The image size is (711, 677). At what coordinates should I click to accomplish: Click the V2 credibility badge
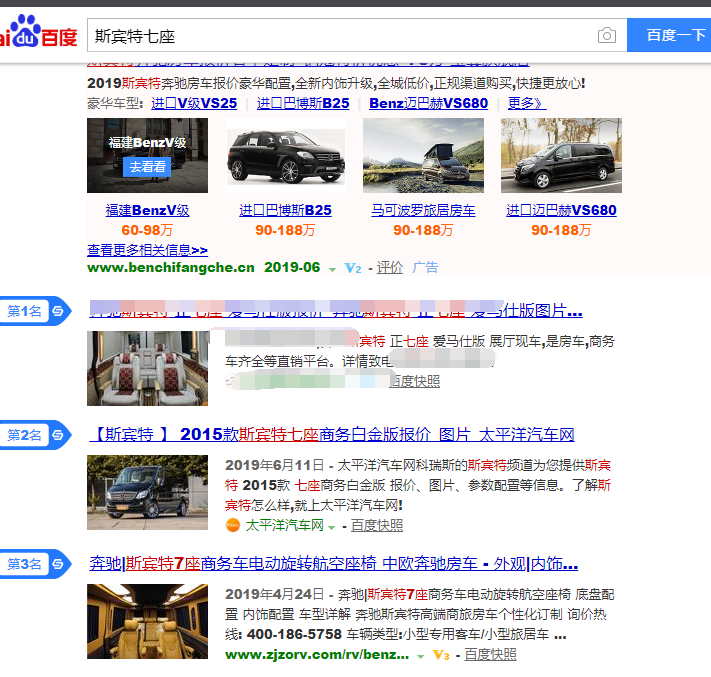point(353,268)
